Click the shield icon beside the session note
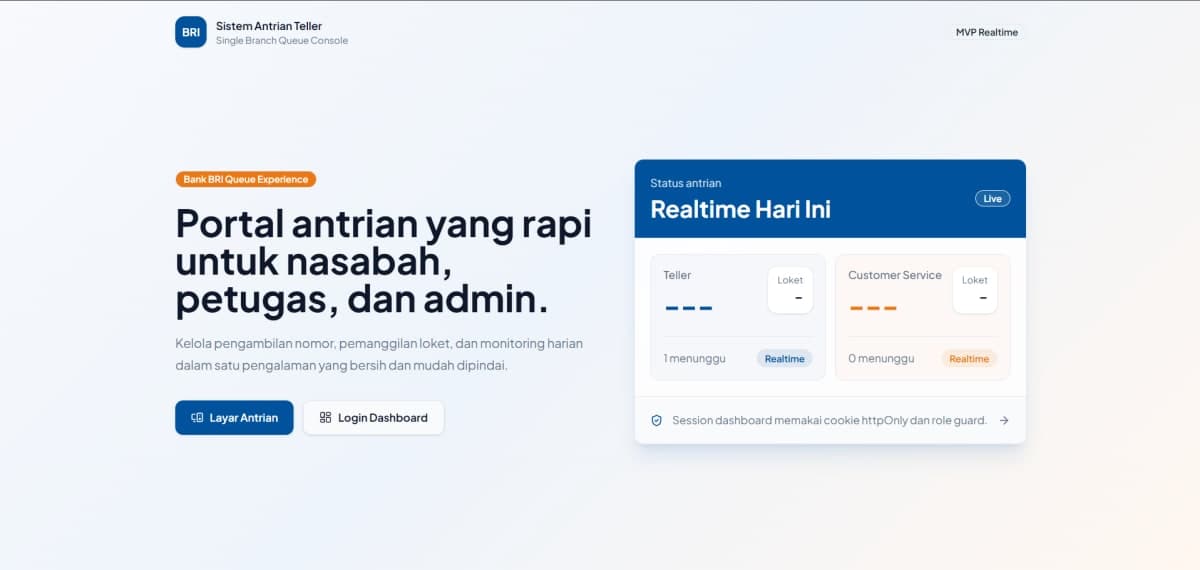 pyautogui.click(x=657, y=421)
